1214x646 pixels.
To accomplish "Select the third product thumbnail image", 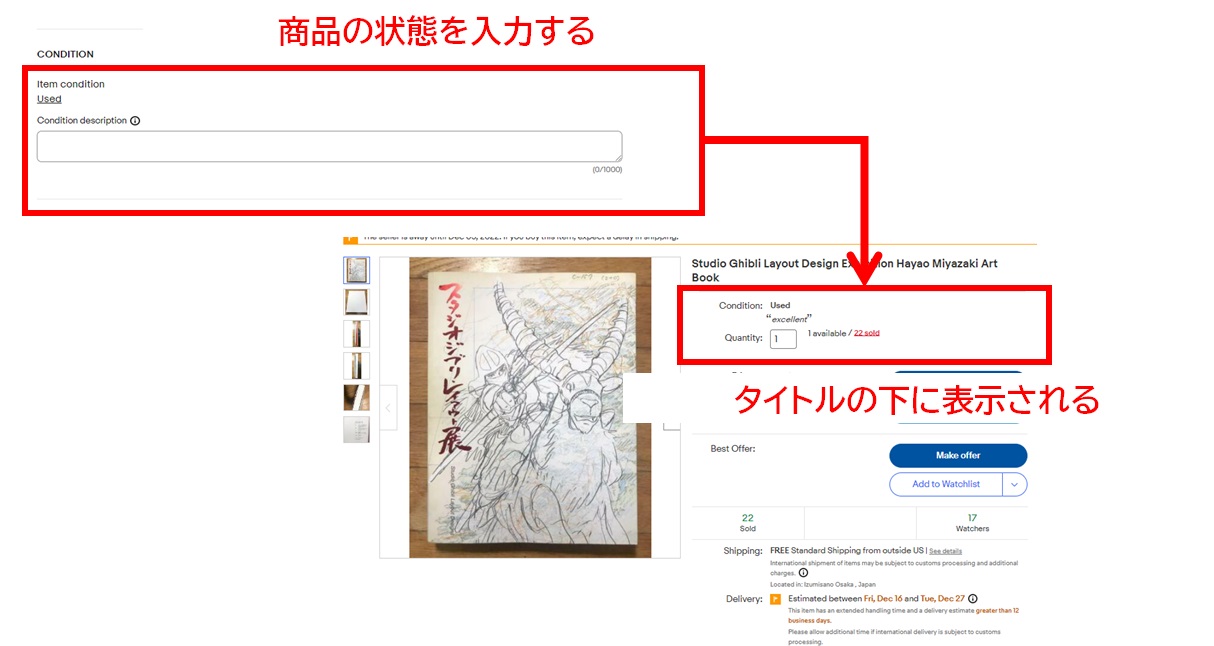I will point(356,334).
